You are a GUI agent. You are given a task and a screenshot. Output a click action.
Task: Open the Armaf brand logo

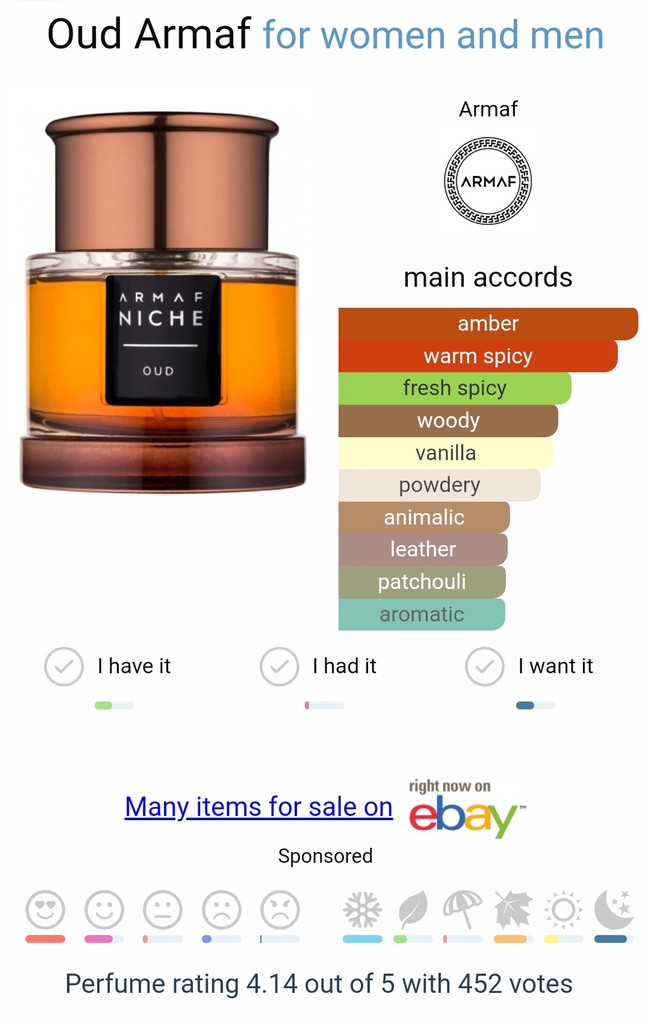[x=487, y=181]
